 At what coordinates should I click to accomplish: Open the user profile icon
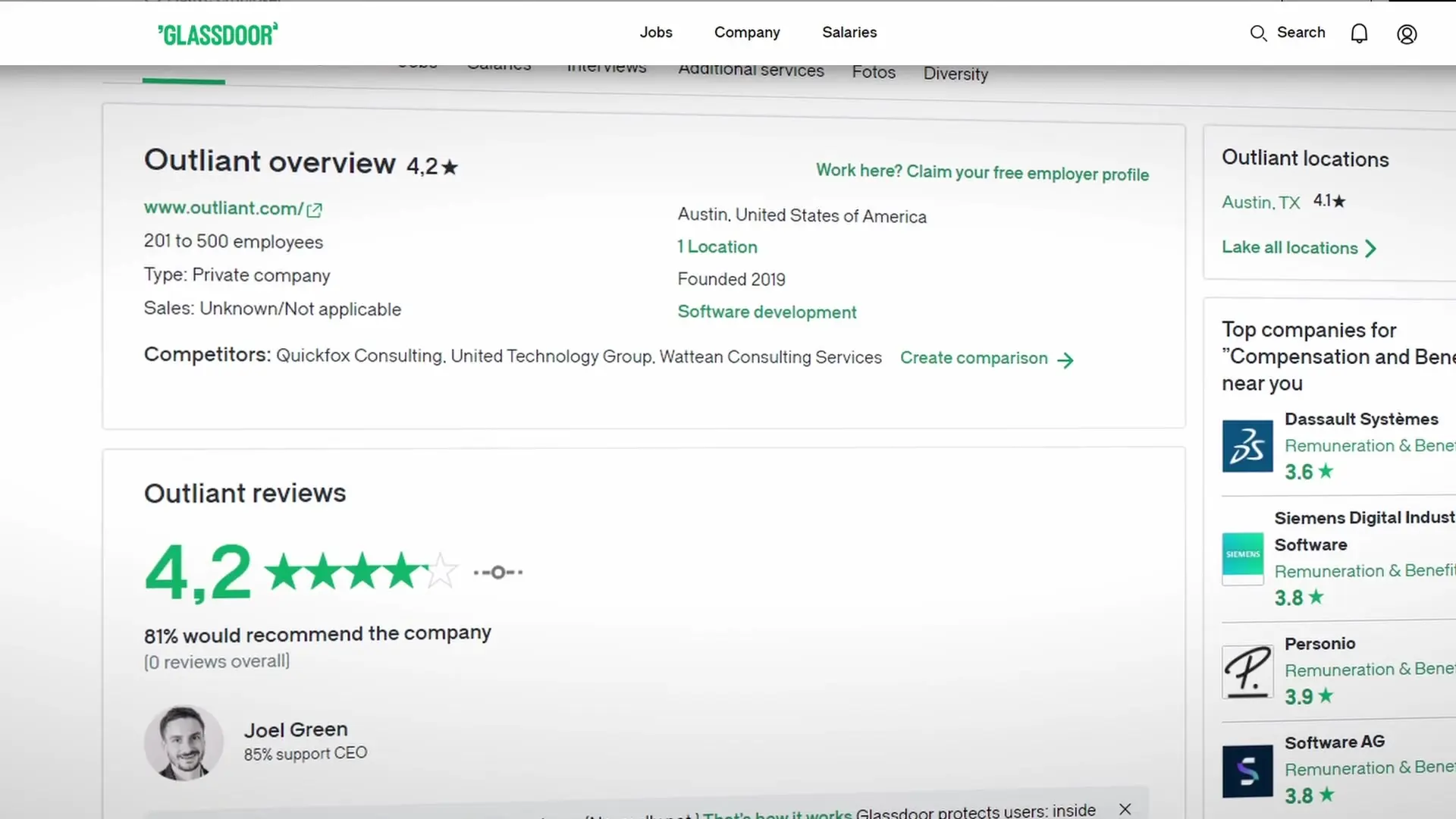(1407, 34)
